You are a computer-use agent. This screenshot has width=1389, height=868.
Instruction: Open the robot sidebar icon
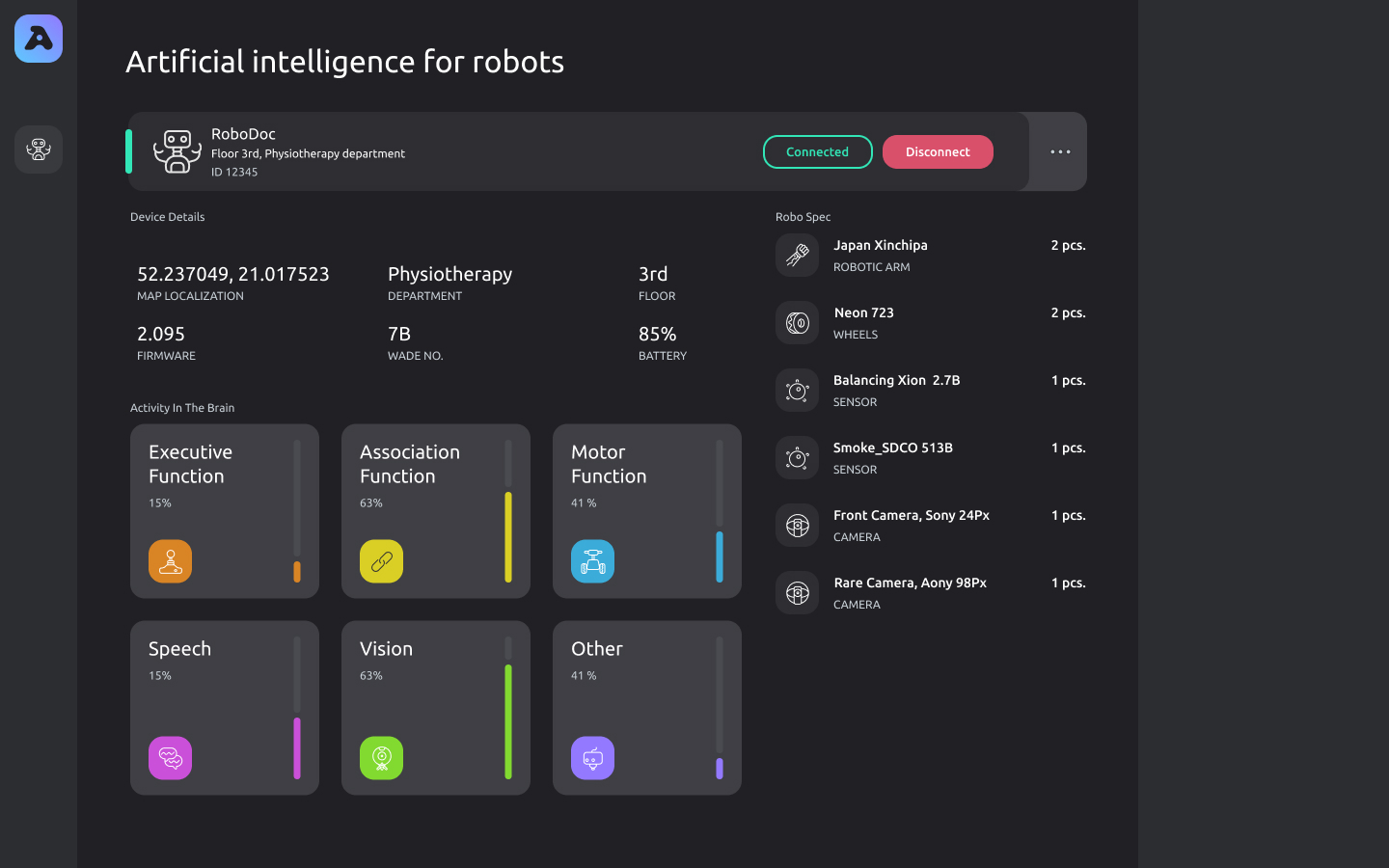click(38, 149)
